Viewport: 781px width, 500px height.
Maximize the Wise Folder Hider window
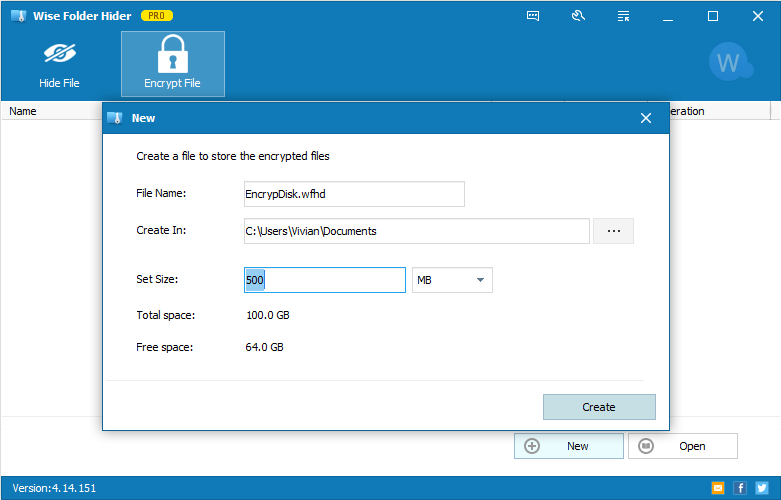(713, 16)
